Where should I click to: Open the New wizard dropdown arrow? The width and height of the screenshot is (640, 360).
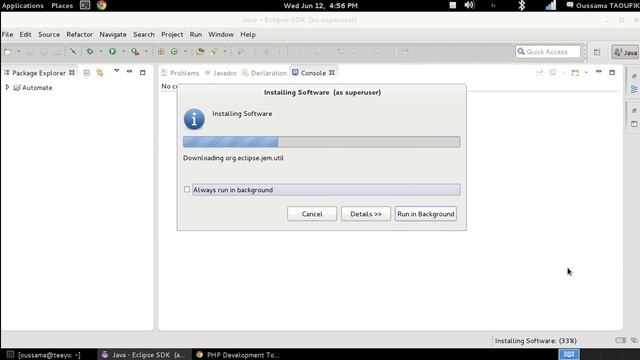[18, 52]
